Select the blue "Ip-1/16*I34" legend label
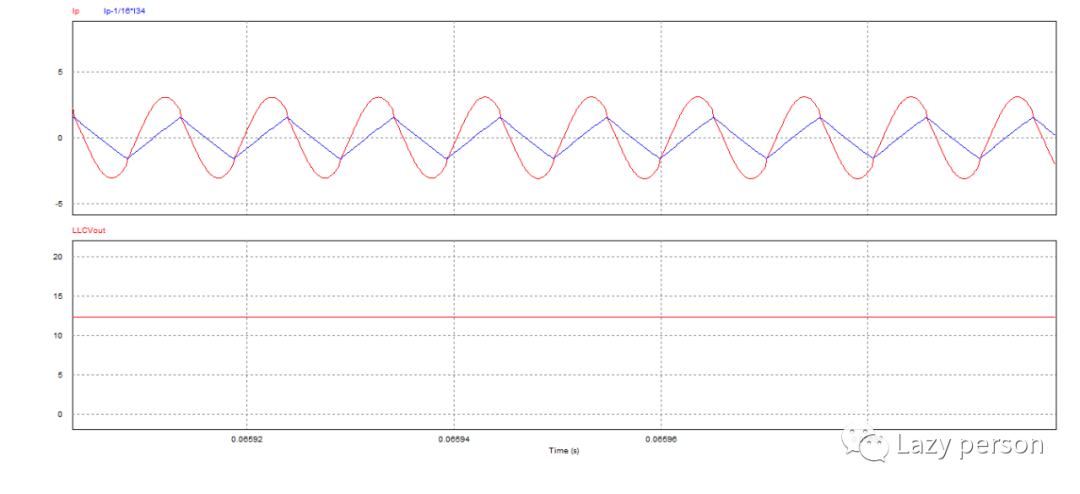Screen dimensions: 1080x494 [125, 12]
